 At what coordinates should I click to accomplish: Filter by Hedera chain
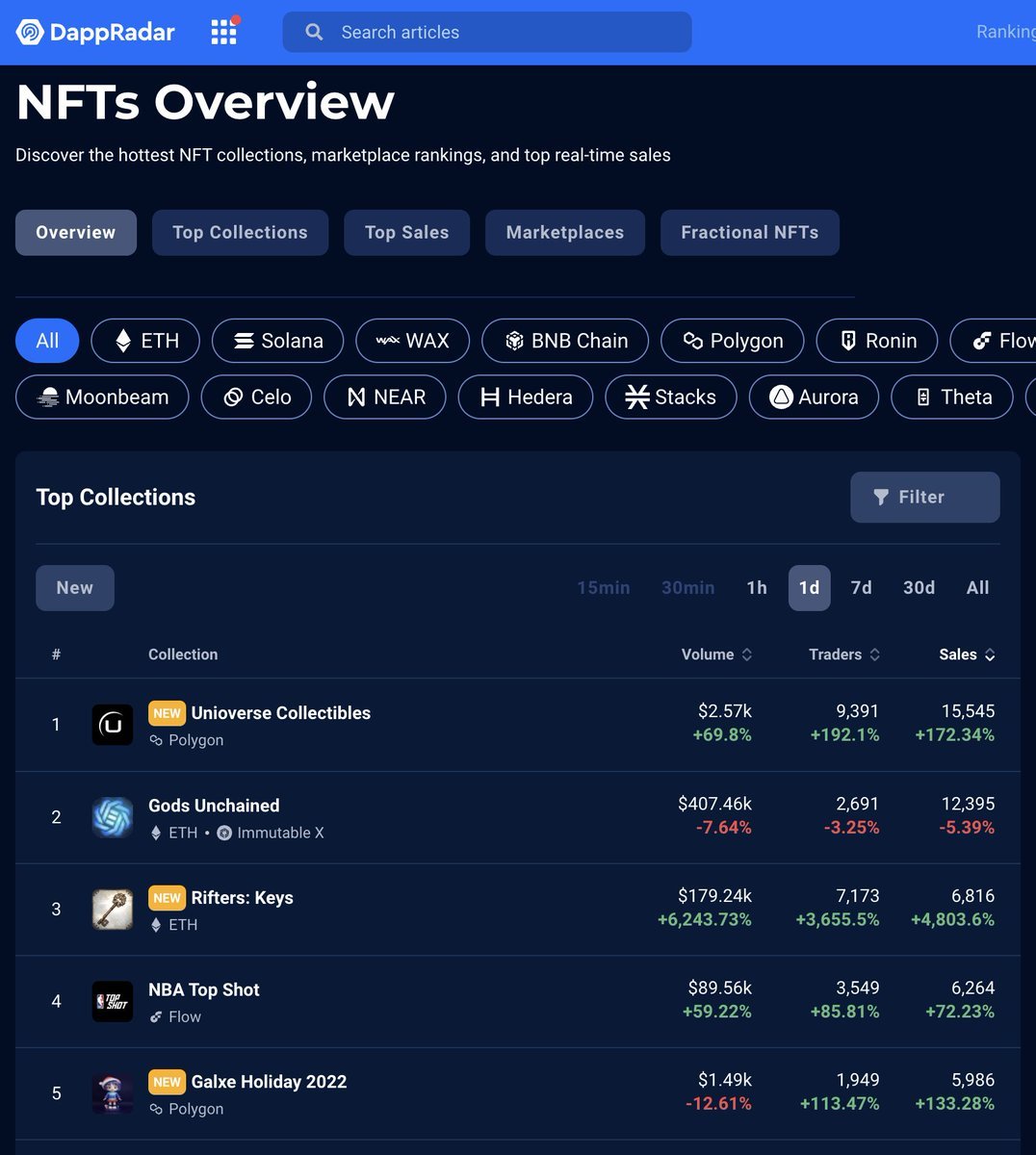click(525, 397)
